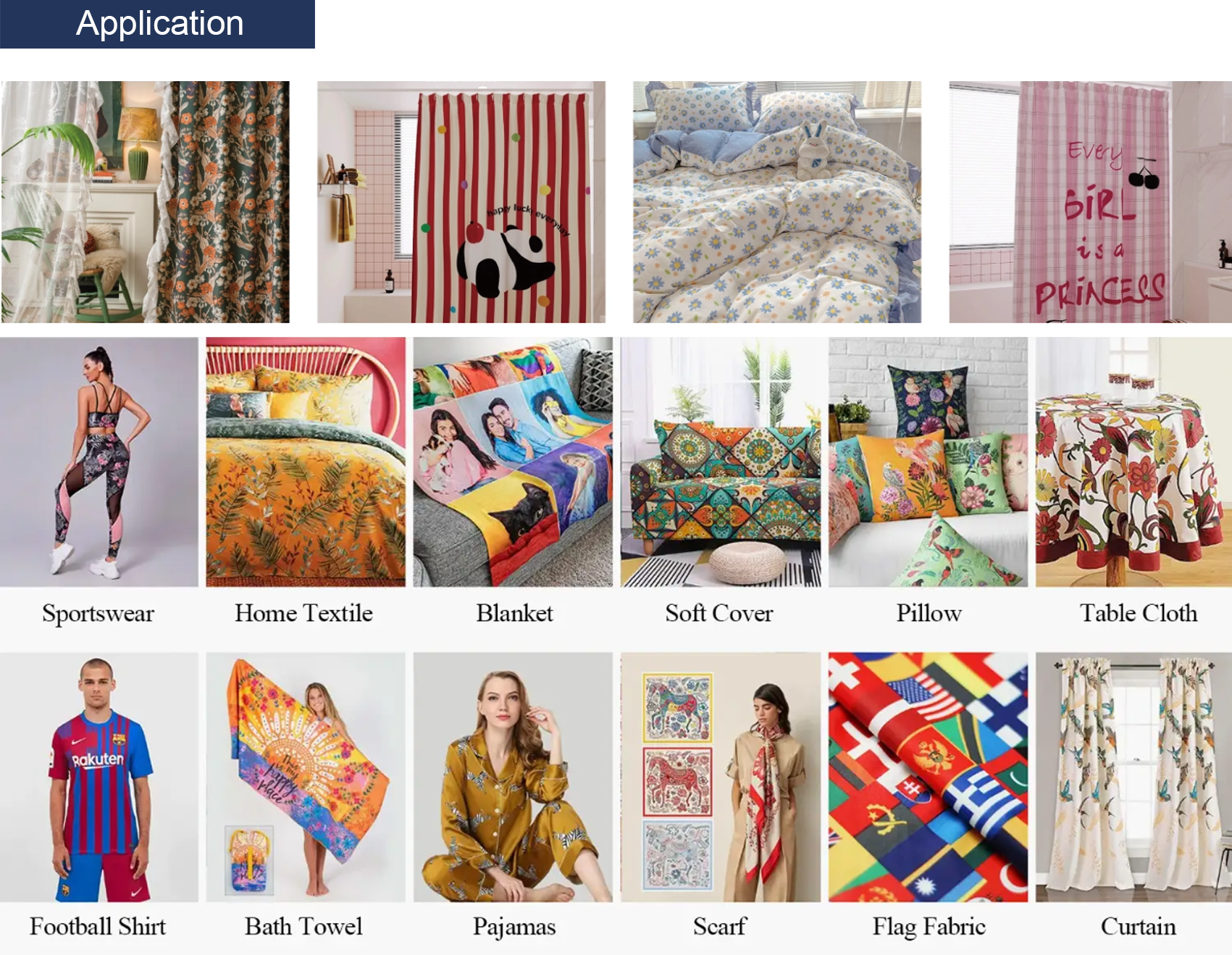Click the green floral ruffled curtain photo
The height and width of the screenshot is (955, 1232).
146,202
